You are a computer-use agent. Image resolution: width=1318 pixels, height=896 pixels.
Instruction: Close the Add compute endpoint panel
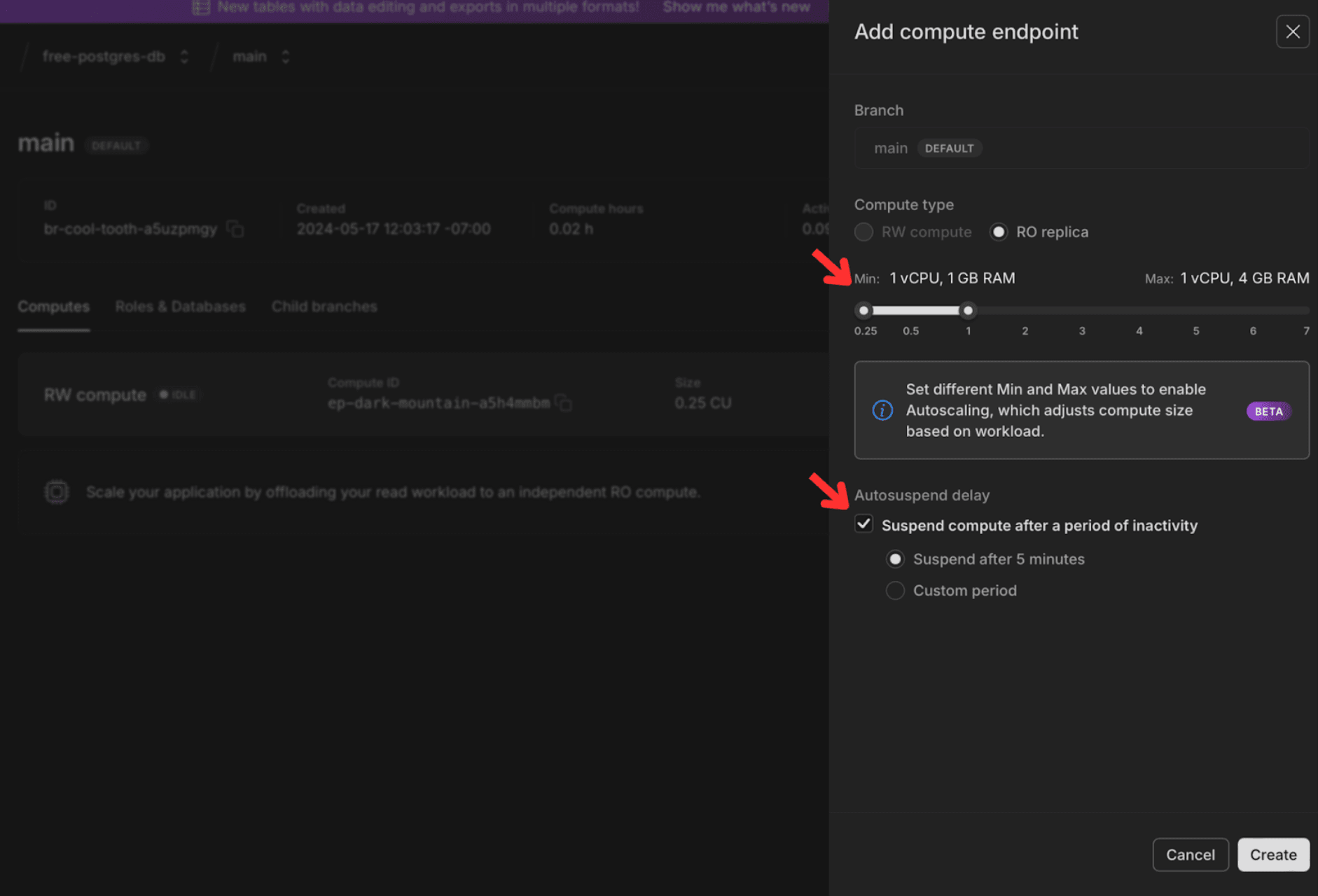[1292, 31]
